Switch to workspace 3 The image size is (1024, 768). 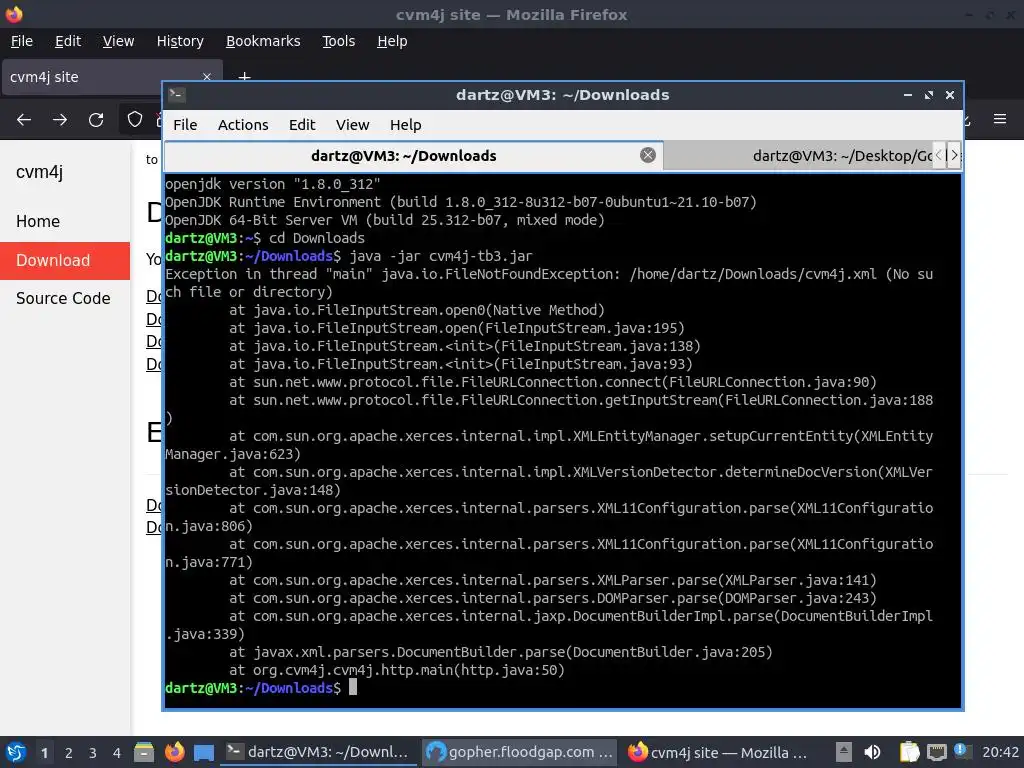coord(93,753)
